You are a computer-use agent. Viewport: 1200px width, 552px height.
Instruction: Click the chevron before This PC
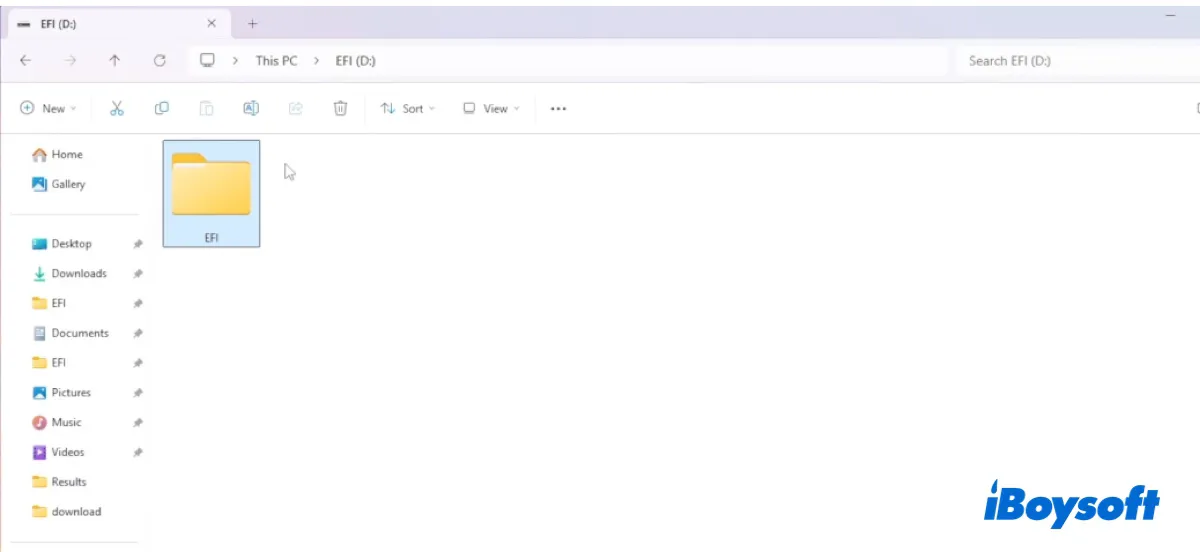click(x=235, y=61)
